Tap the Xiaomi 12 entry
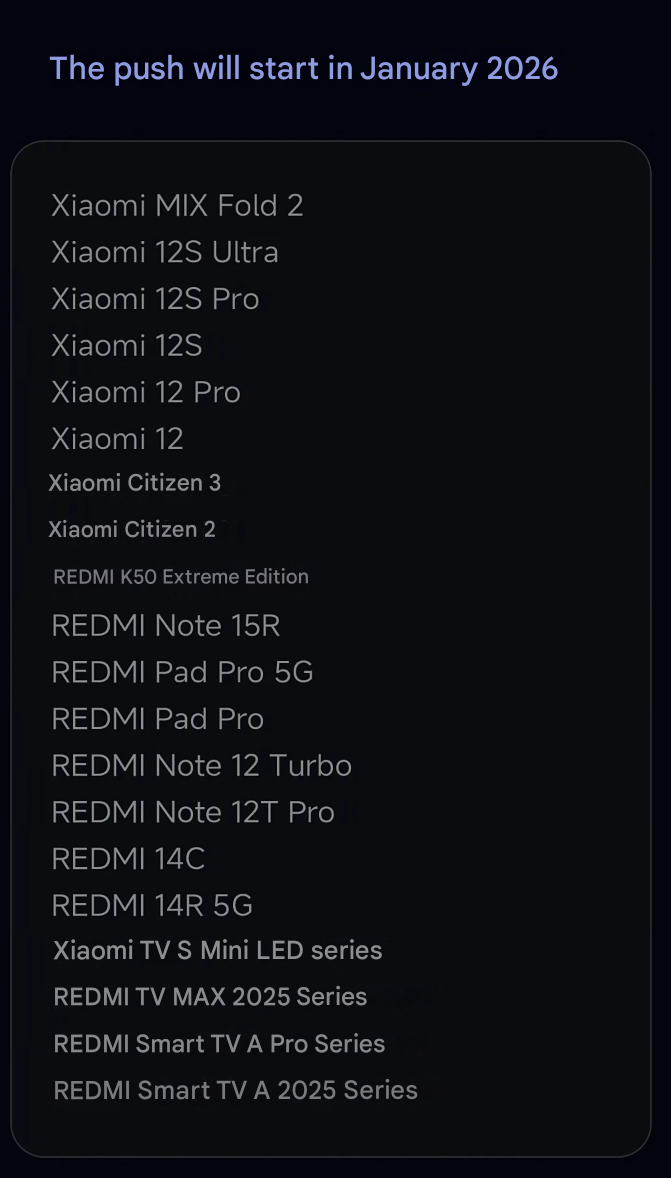Image resolution: width=671 pixels, height=1178 pixels. tap(117, 439)
